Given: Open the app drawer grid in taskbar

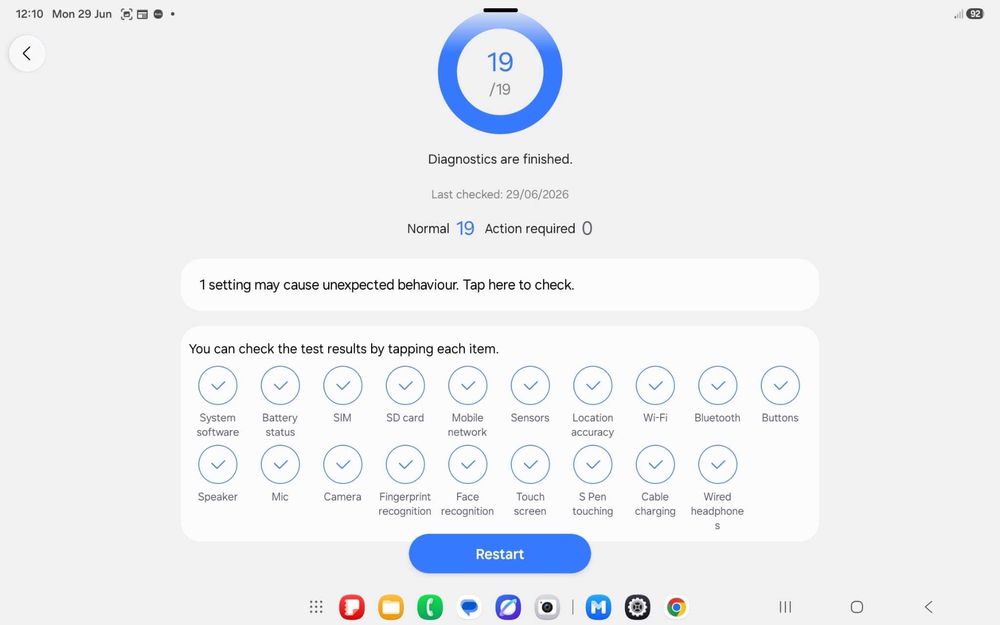Looking at the screenshot, I should pyautogui.click(x=316, y=607).
